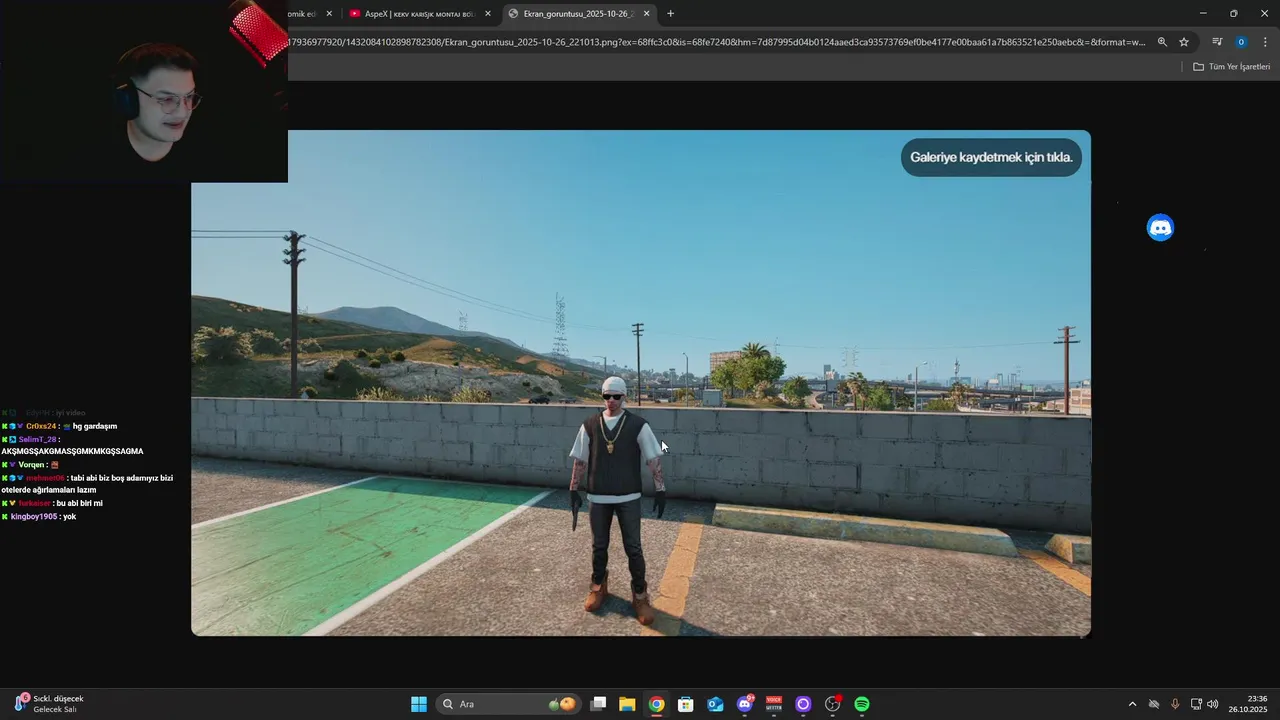This screenshot has height=720, width=1280.
Task: Click the Chrome icon on the taskbar
Action: [x=656, y=704]
